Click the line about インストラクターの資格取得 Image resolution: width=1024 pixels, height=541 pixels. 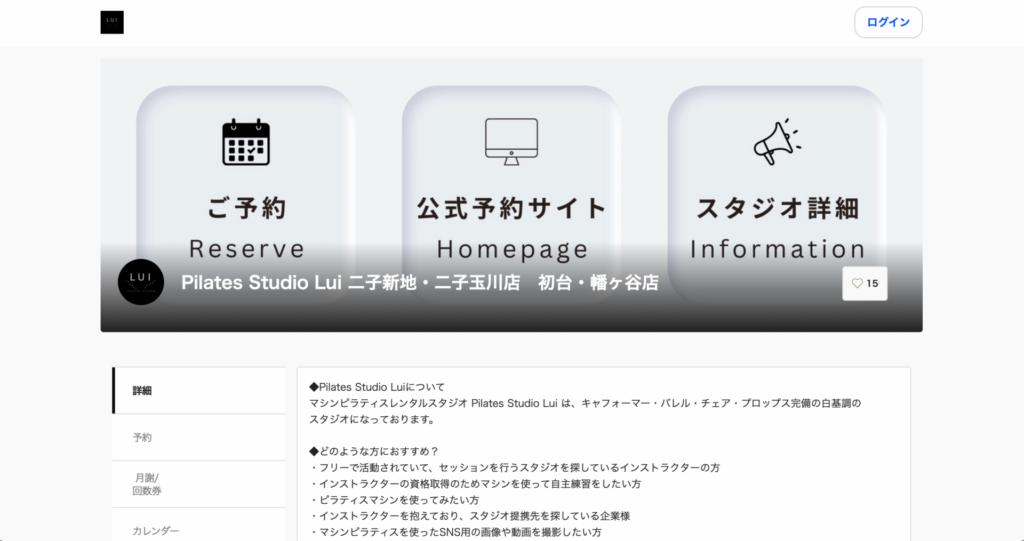(475, 484)
